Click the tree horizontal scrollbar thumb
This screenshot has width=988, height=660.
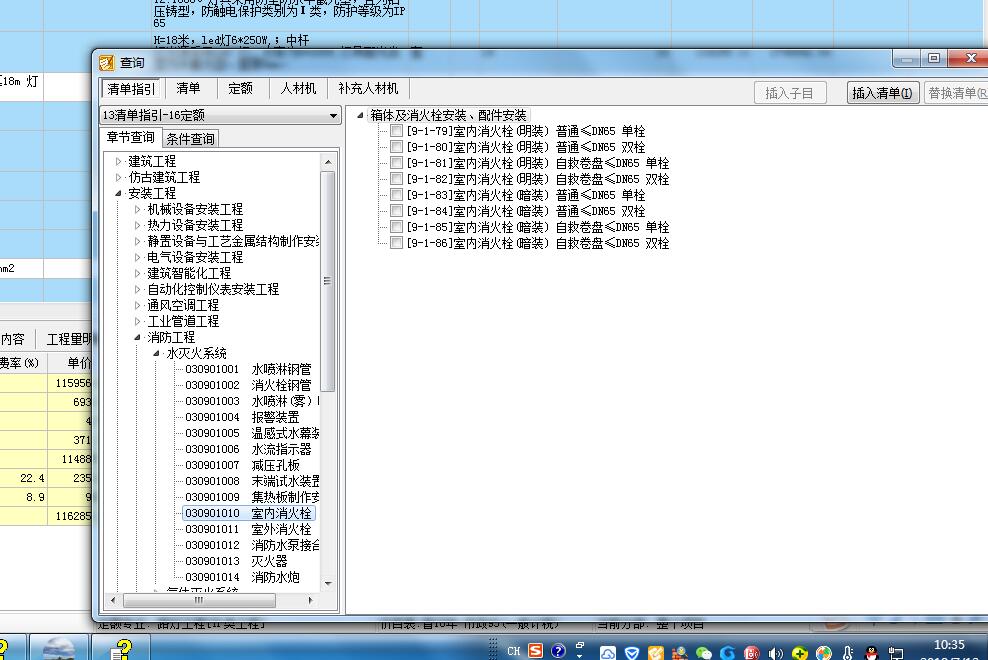coord(199,600)
